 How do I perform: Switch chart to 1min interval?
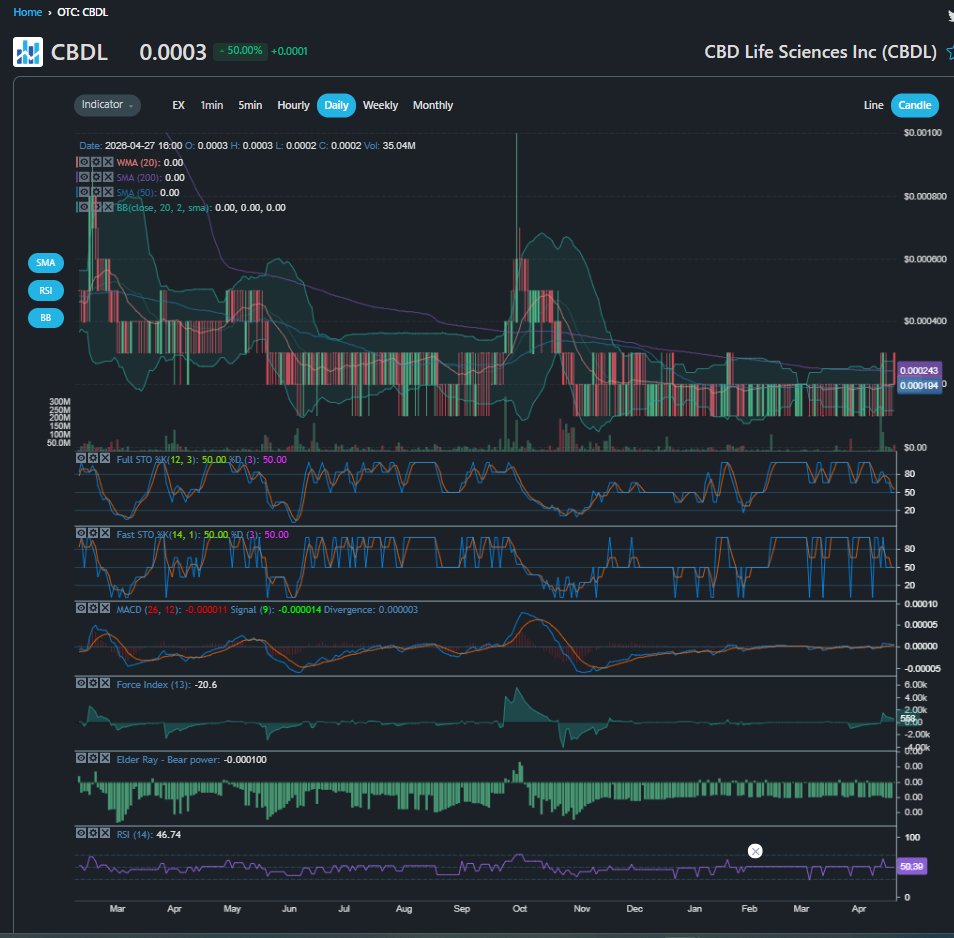[212, 105]
